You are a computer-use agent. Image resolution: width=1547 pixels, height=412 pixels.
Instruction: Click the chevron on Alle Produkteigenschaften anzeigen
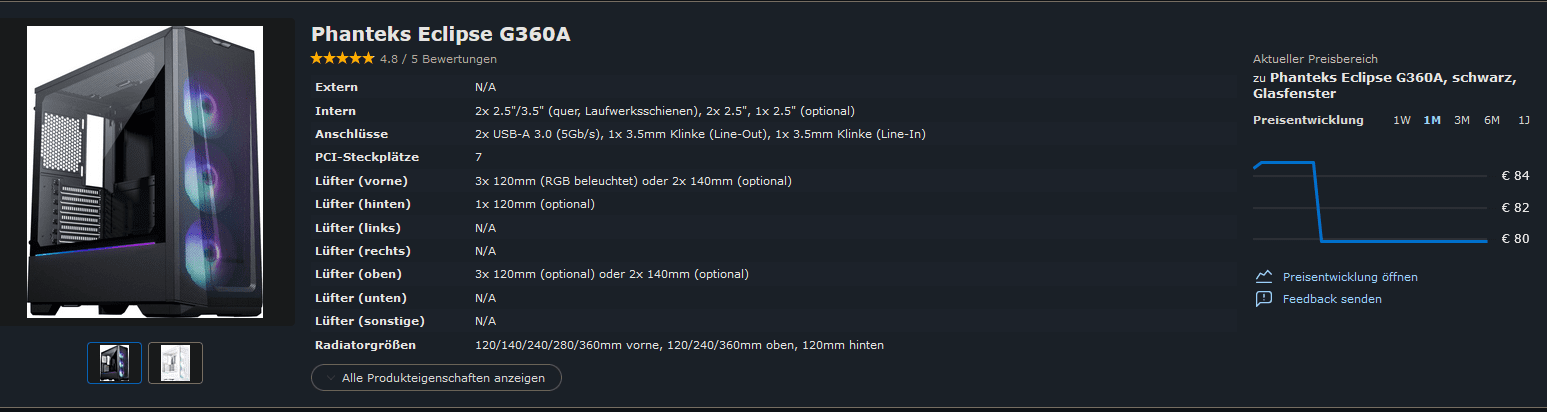(328, 378)
